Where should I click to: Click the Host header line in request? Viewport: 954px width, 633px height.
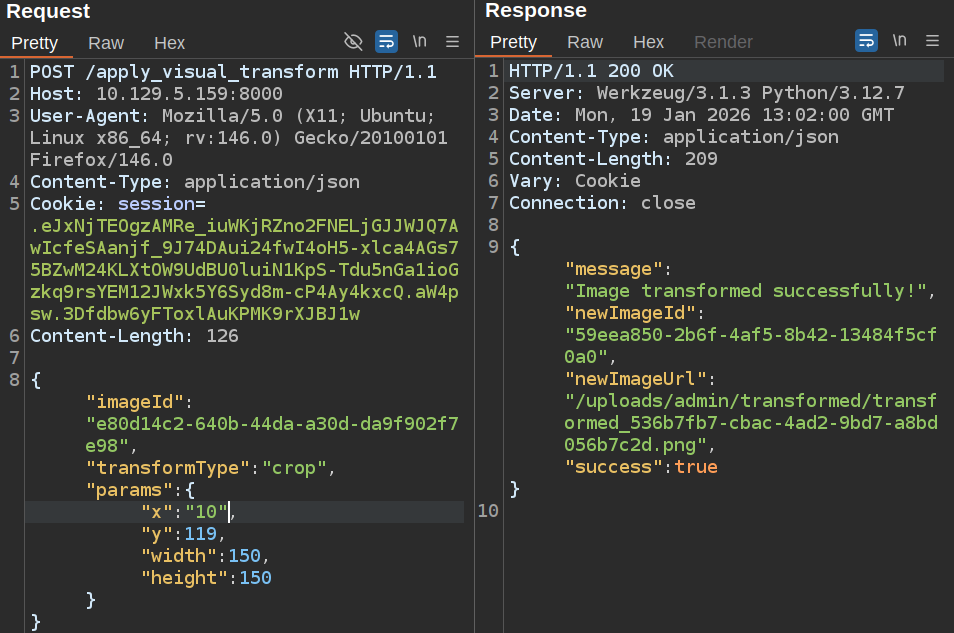[156, 94]
